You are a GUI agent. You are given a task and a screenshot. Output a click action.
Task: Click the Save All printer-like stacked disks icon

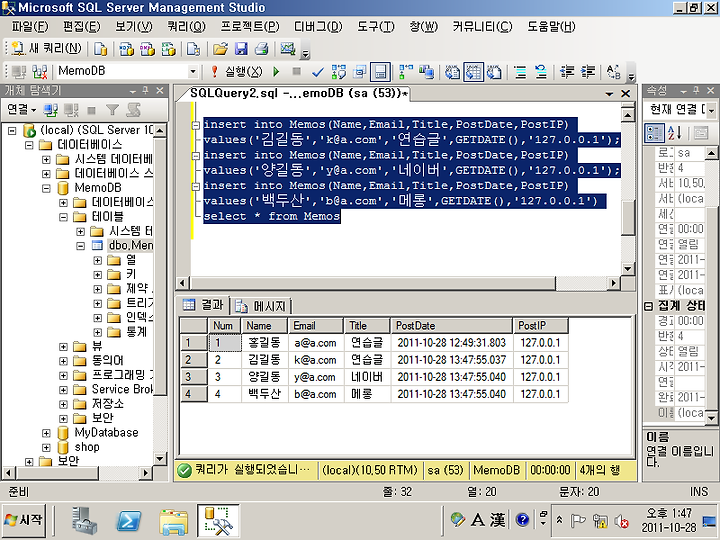click(262, 49)
